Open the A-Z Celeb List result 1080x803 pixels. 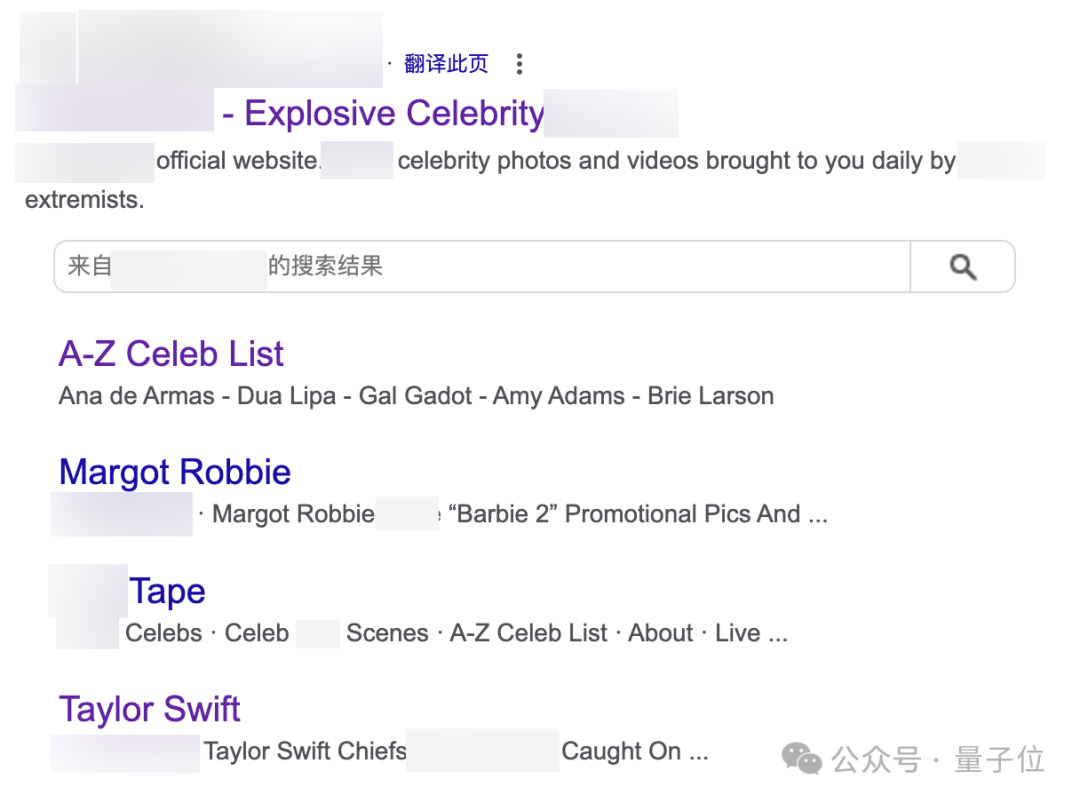tap(170, 353)
